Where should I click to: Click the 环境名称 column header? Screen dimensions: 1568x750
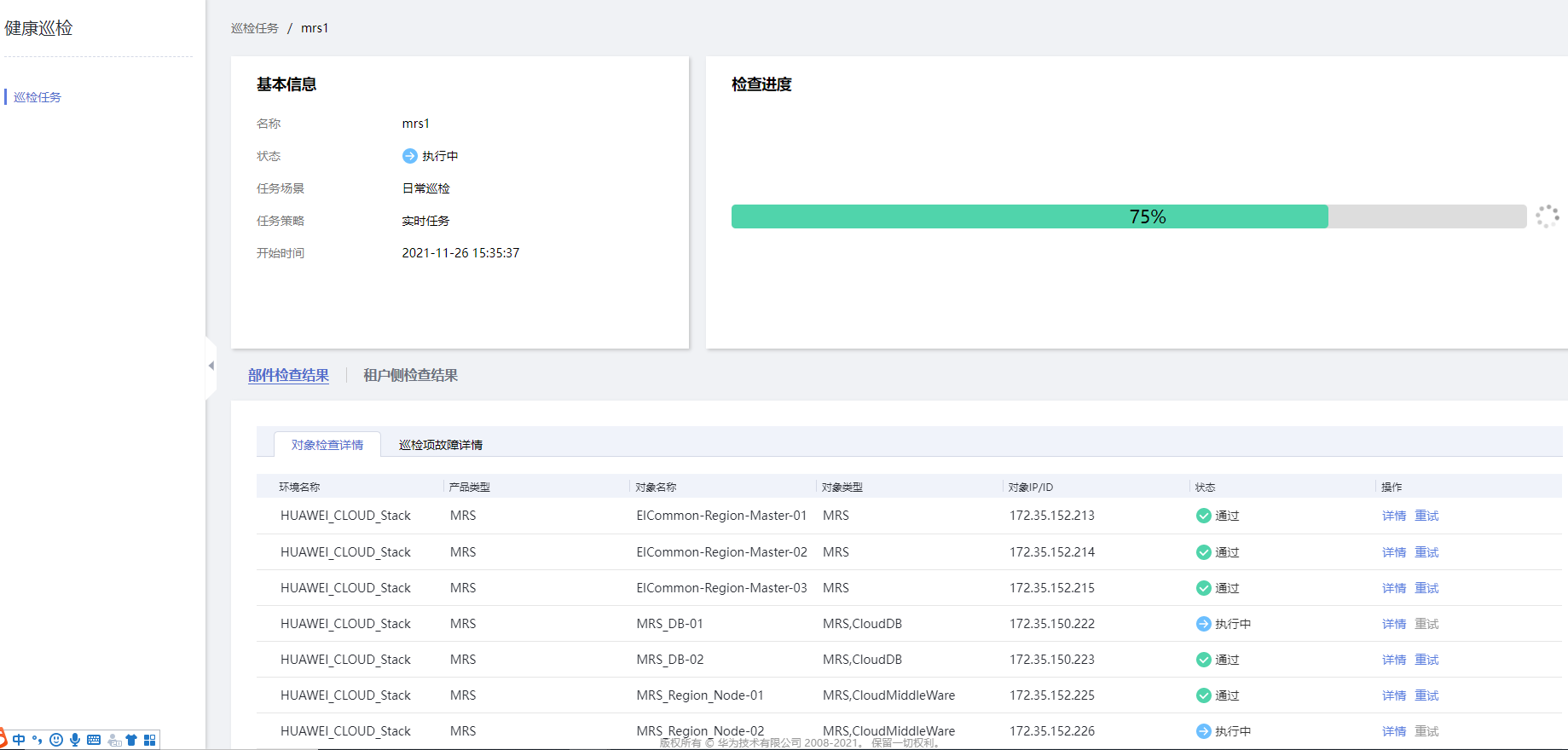299,487
